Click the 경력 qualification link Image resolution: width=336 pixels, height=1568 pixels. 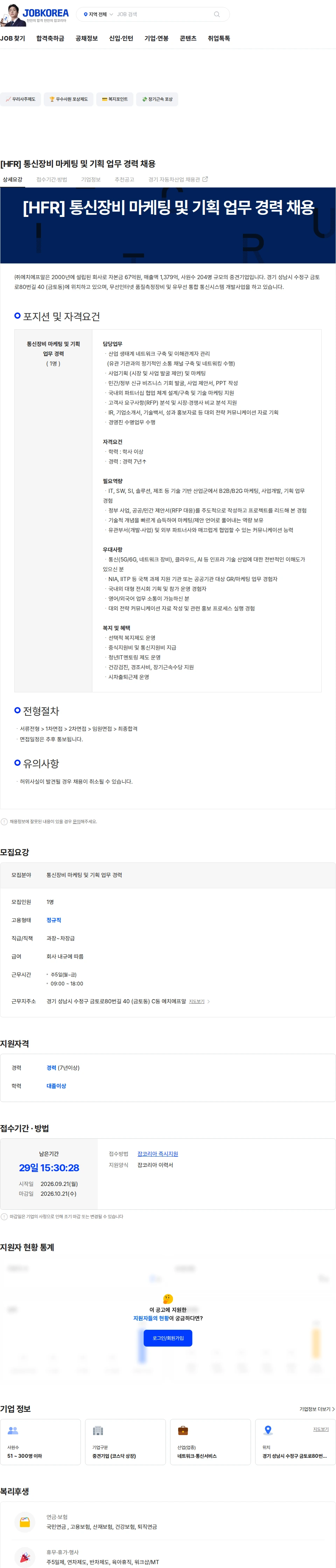click(51, 1068)
